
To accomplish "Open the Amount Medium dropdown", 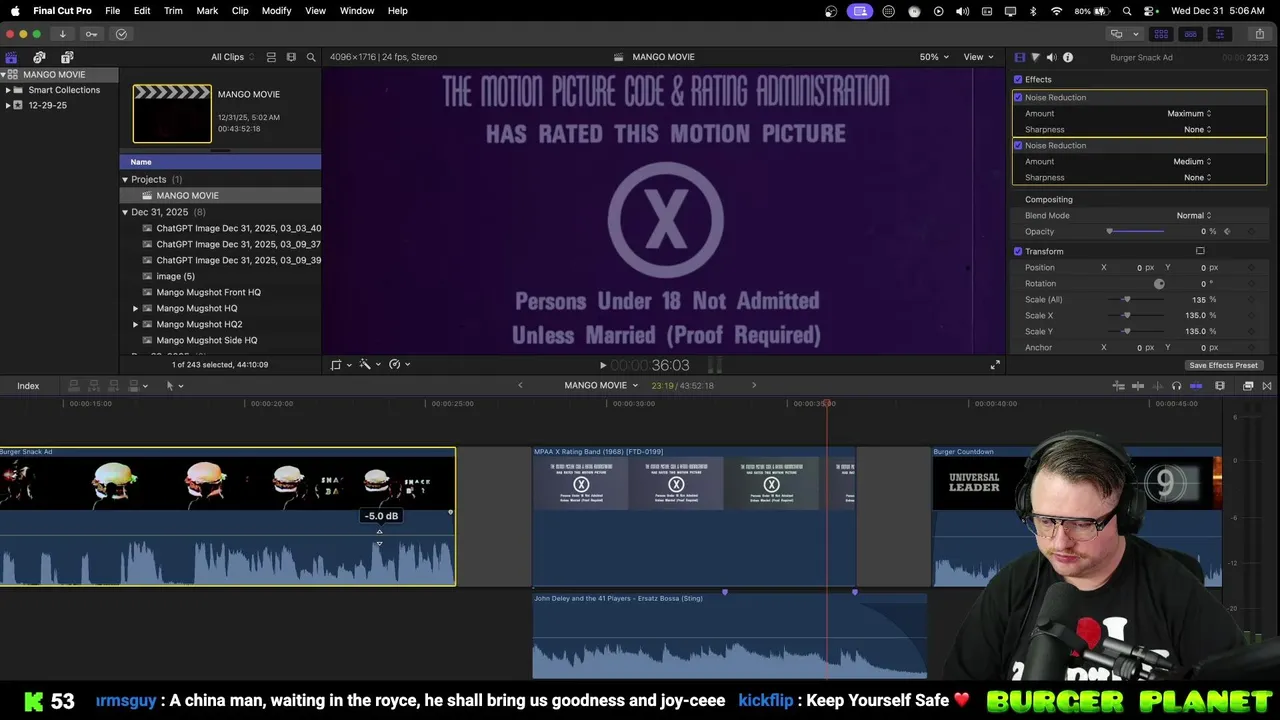I will [x=1192, y=161].
